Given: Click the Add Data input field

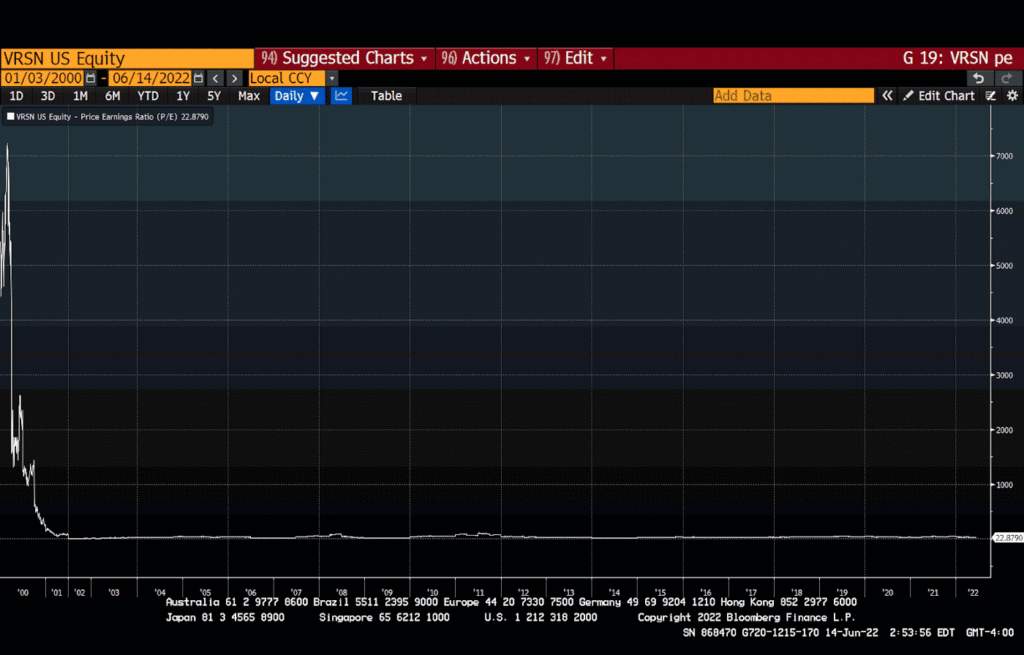Looking at the screenshot, I should pyautogui.click(x=793, y=96).
